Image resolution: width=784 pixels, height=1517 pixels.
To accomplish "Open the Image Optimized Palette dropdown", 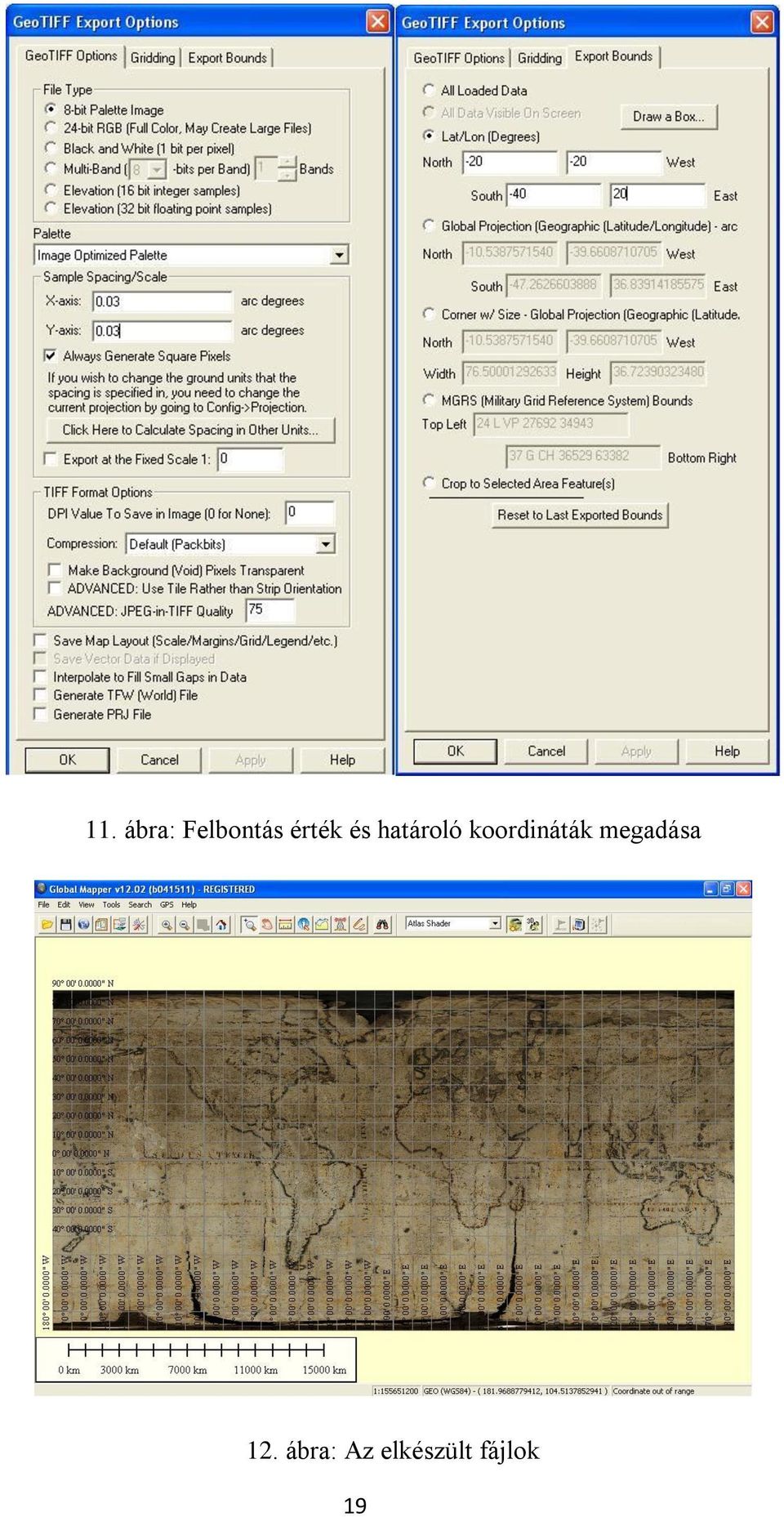I will 340,255.
